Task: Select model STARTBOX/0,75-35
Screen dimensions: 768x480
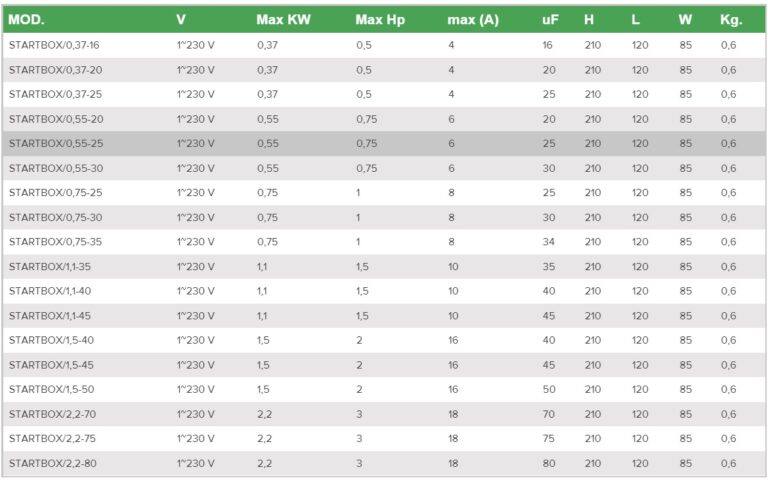Action: (x=55, y=242)
